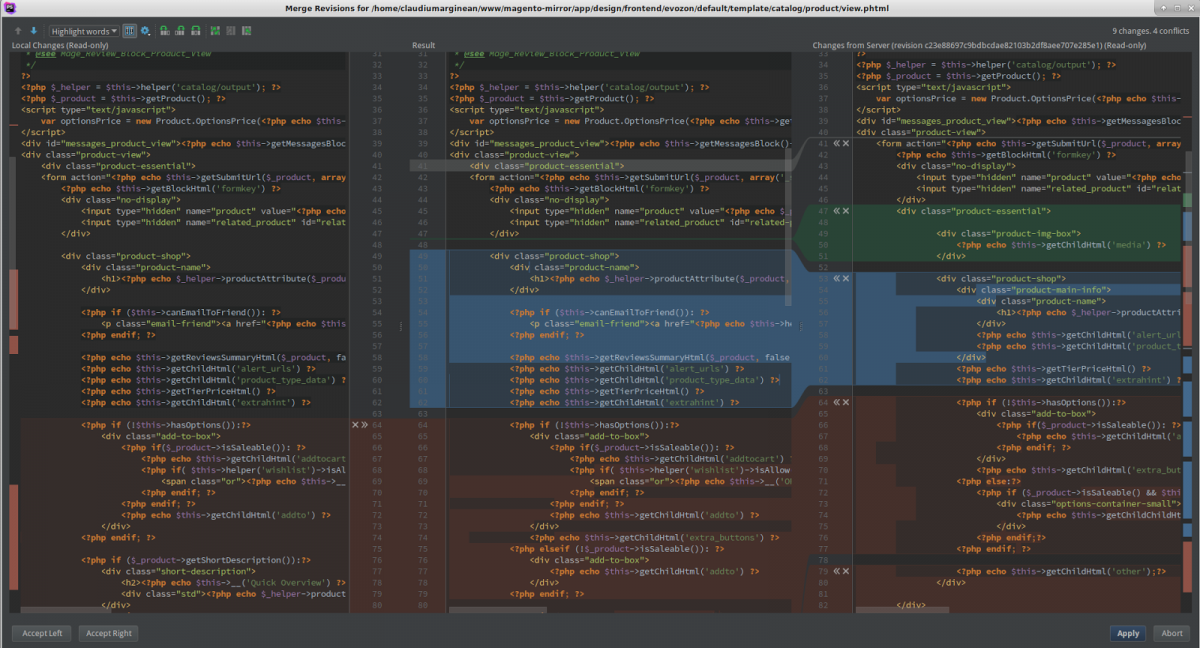Click 'product-essential' div line in Result pane

(x=549, y=166)
